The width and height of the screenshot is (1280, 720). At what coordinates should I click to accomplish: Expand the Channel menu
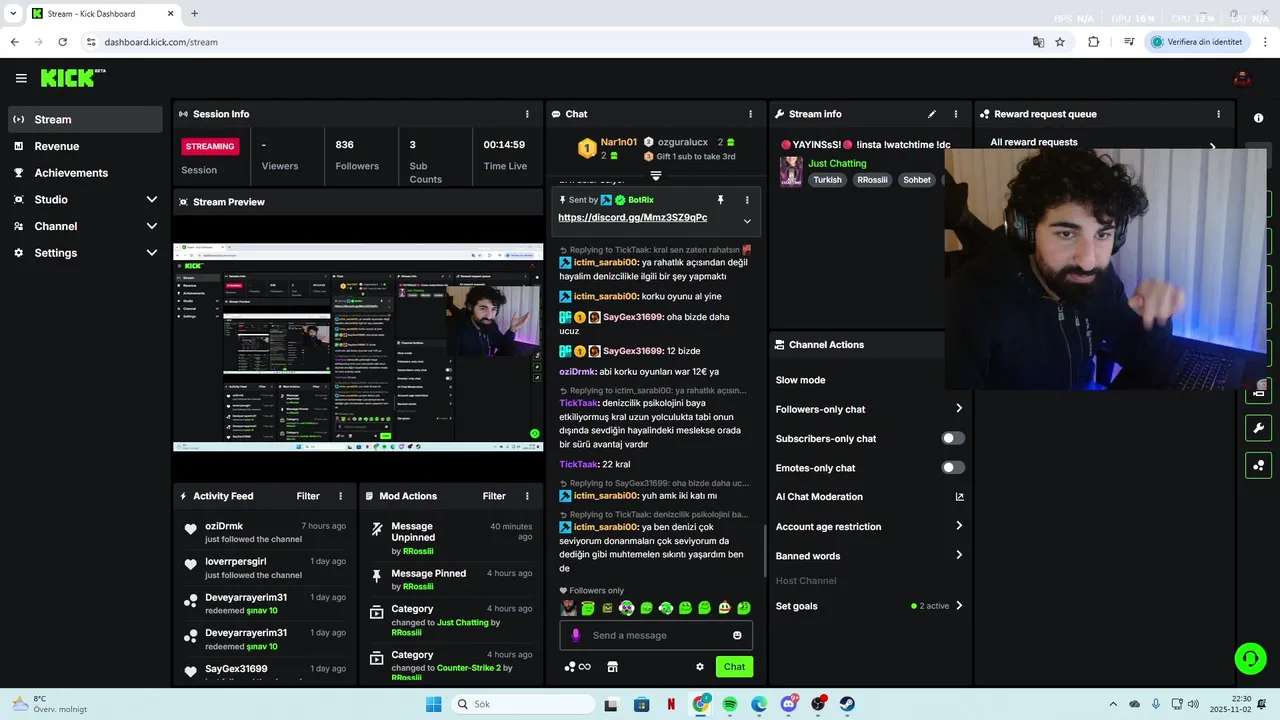(85, 226)
